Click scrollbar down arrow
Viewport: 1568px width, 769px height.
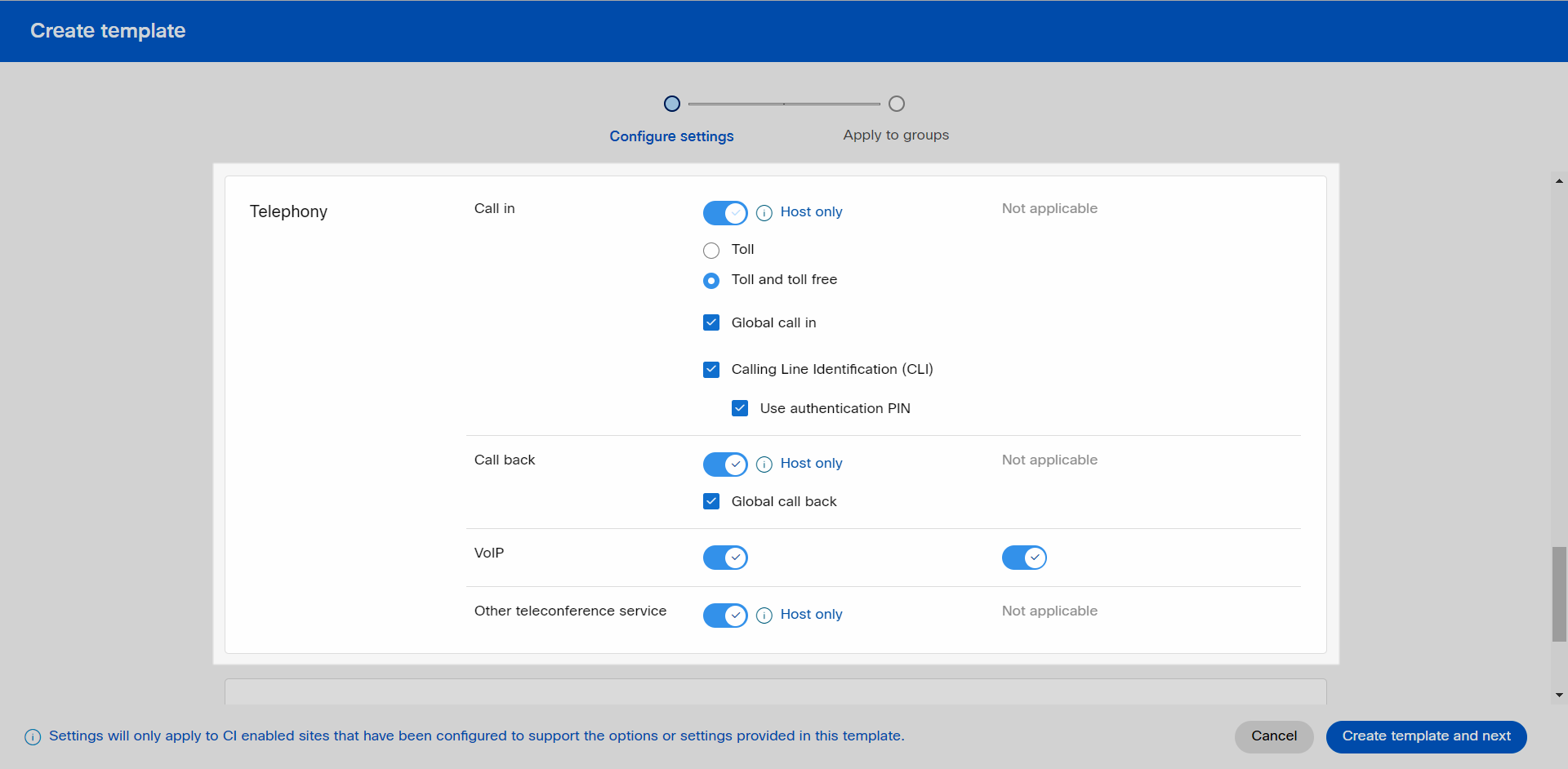pos(1559,696)
